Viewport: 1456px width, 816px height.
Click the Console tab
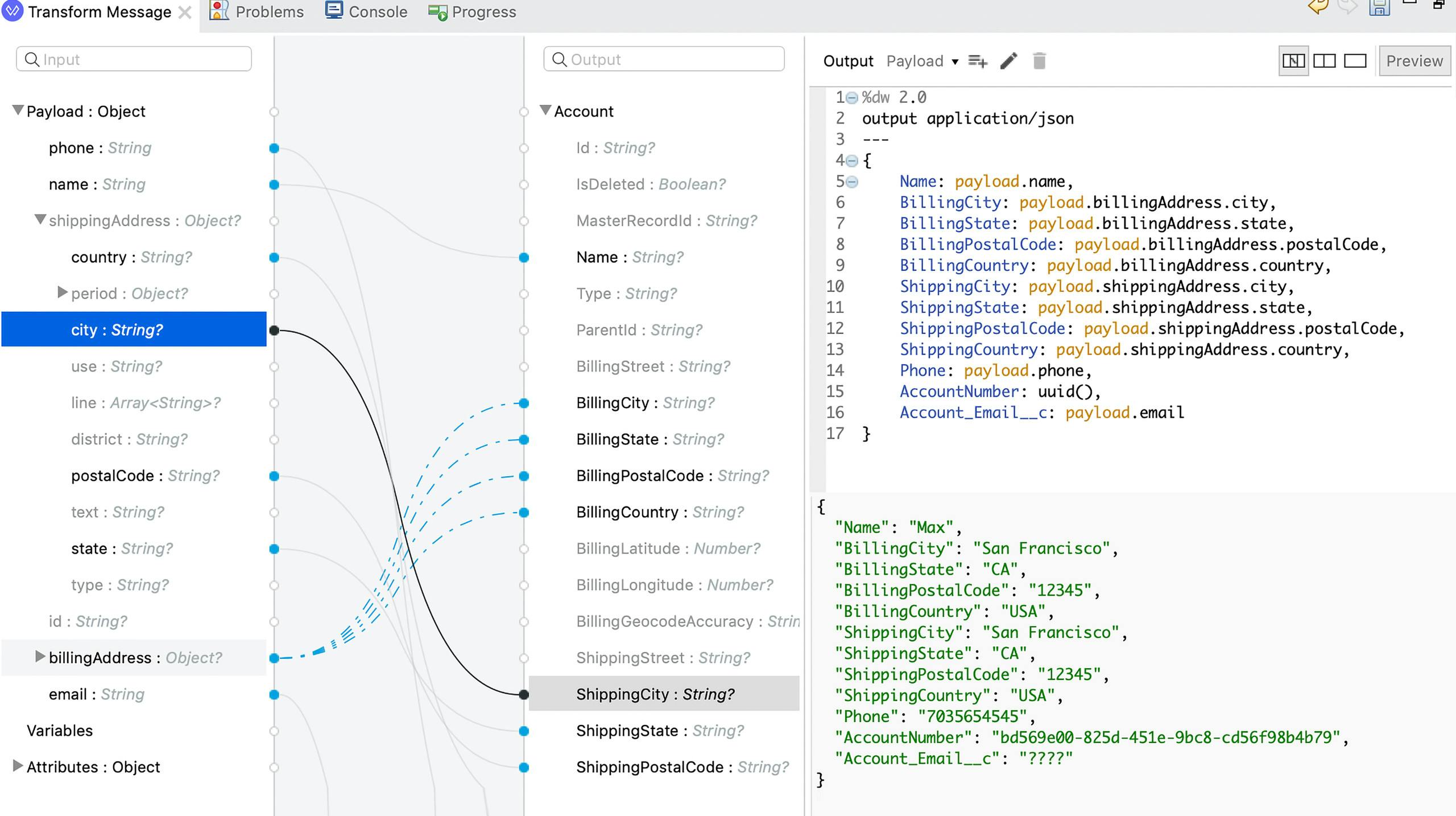pyautogui.click(x=377, y=12)
